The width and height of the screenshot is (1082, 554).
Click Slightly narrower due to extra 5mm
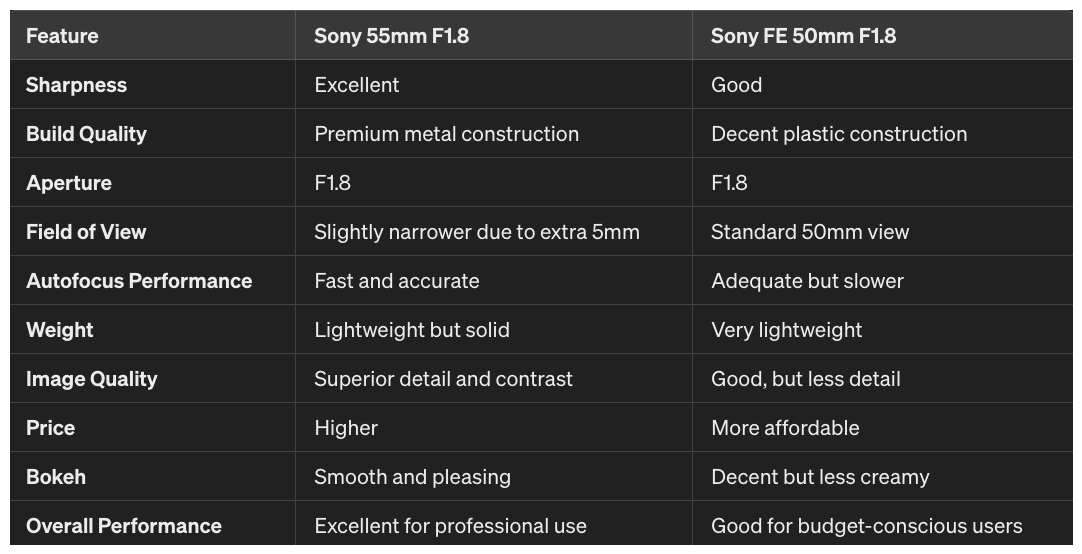(x=477, y=232)
